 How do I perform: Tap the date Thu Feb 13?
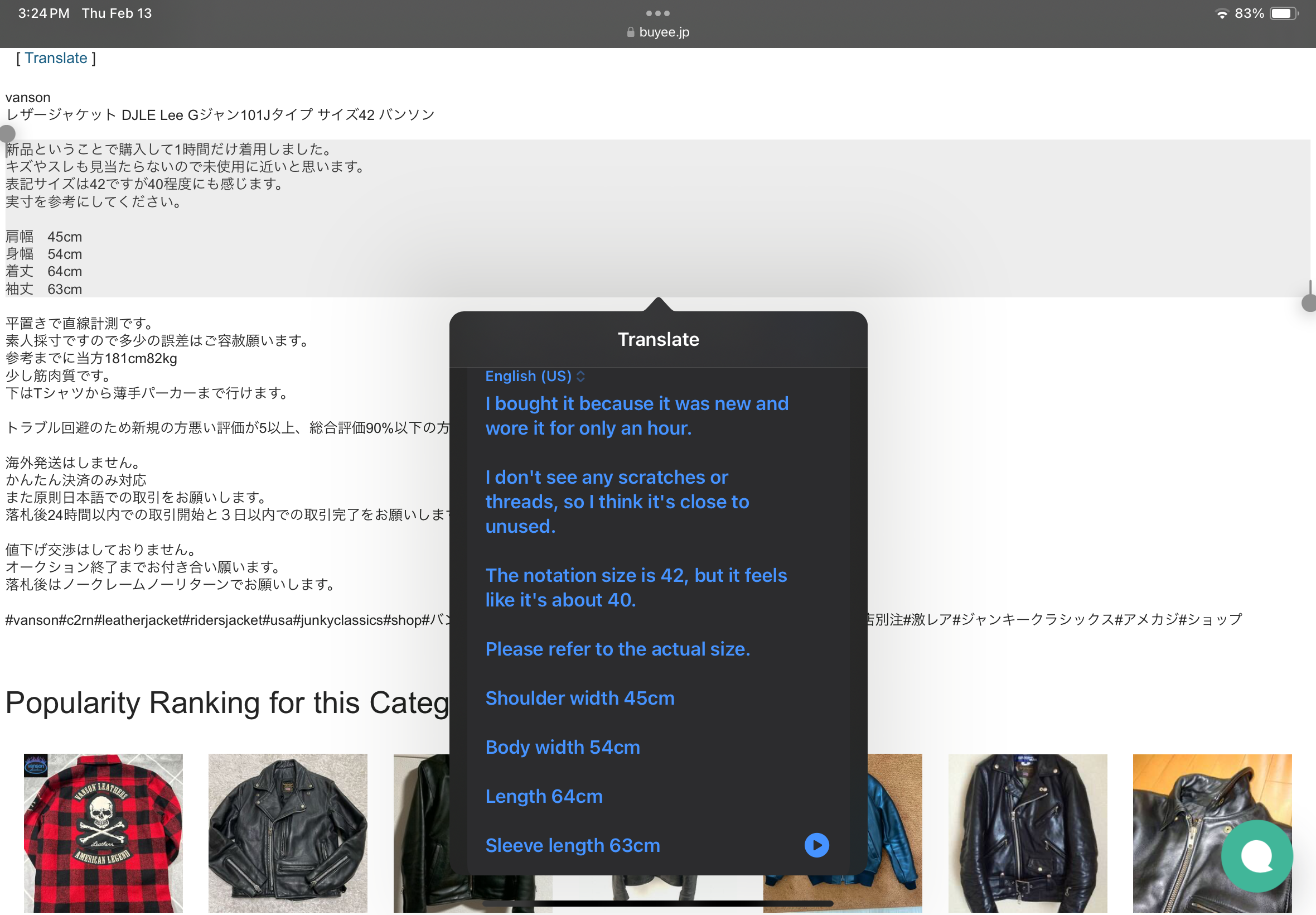coord(117,13)
